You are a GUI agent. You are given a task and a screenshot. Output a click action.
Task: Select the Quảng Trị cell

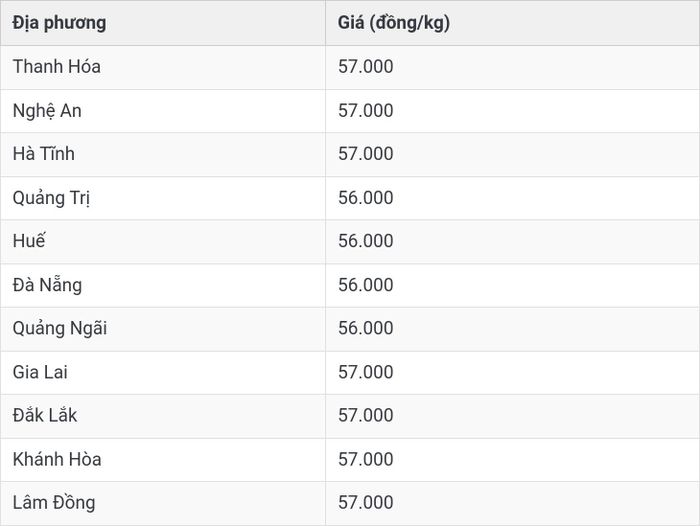(x=163, y=198)
